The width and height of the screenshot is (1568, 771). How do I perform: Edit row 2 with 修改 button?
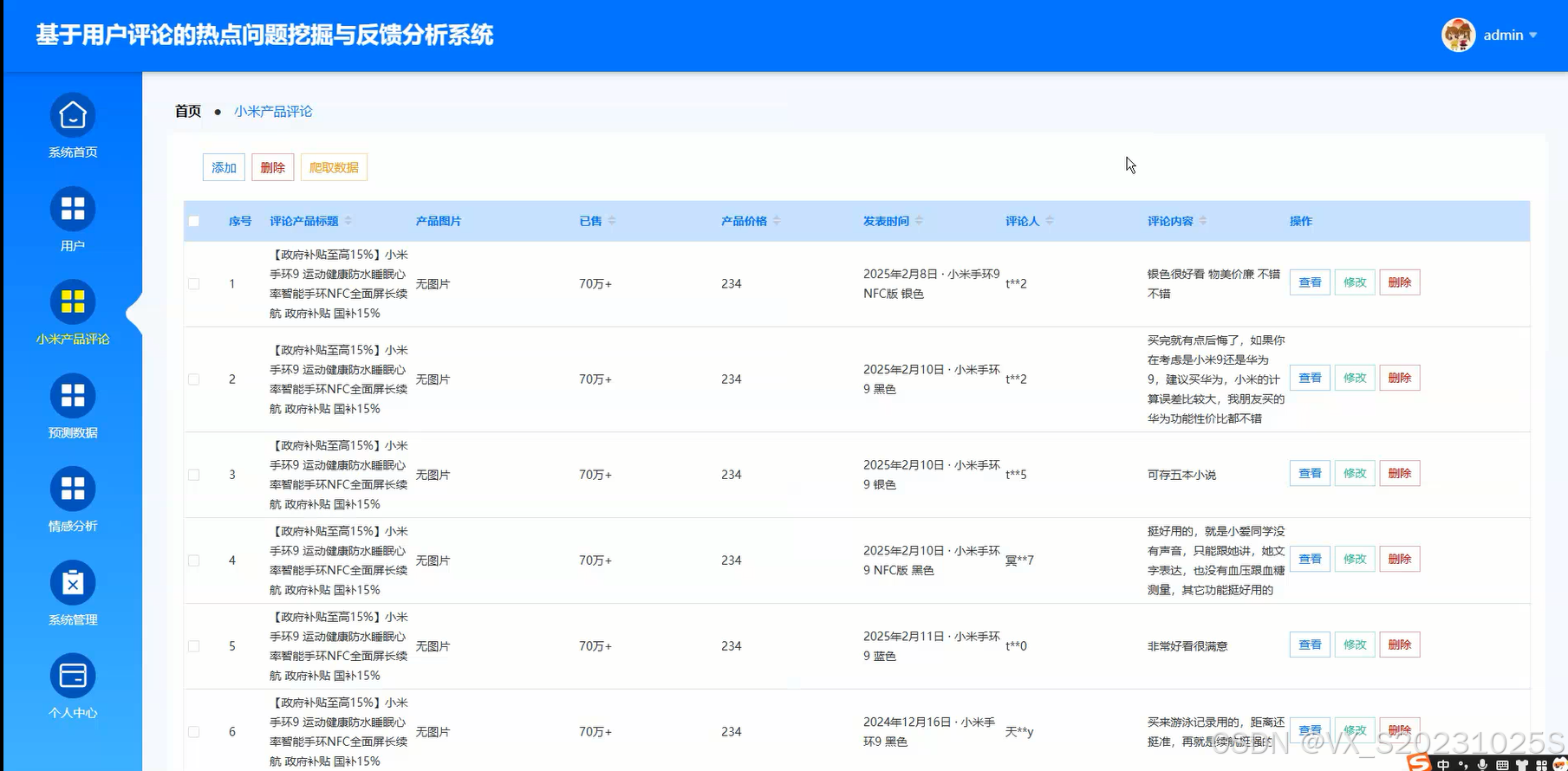pos(1355,378)
